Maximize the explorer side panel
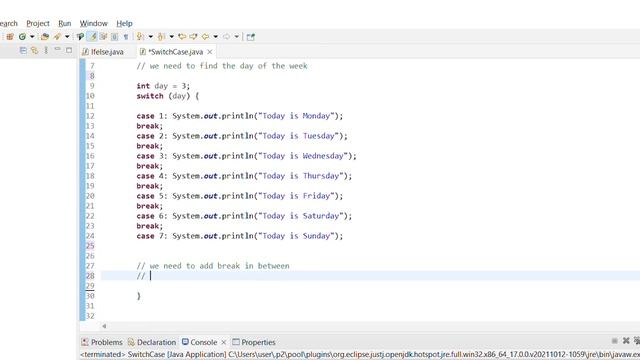This screenshot has width=640, height=360. click(69, 50)
